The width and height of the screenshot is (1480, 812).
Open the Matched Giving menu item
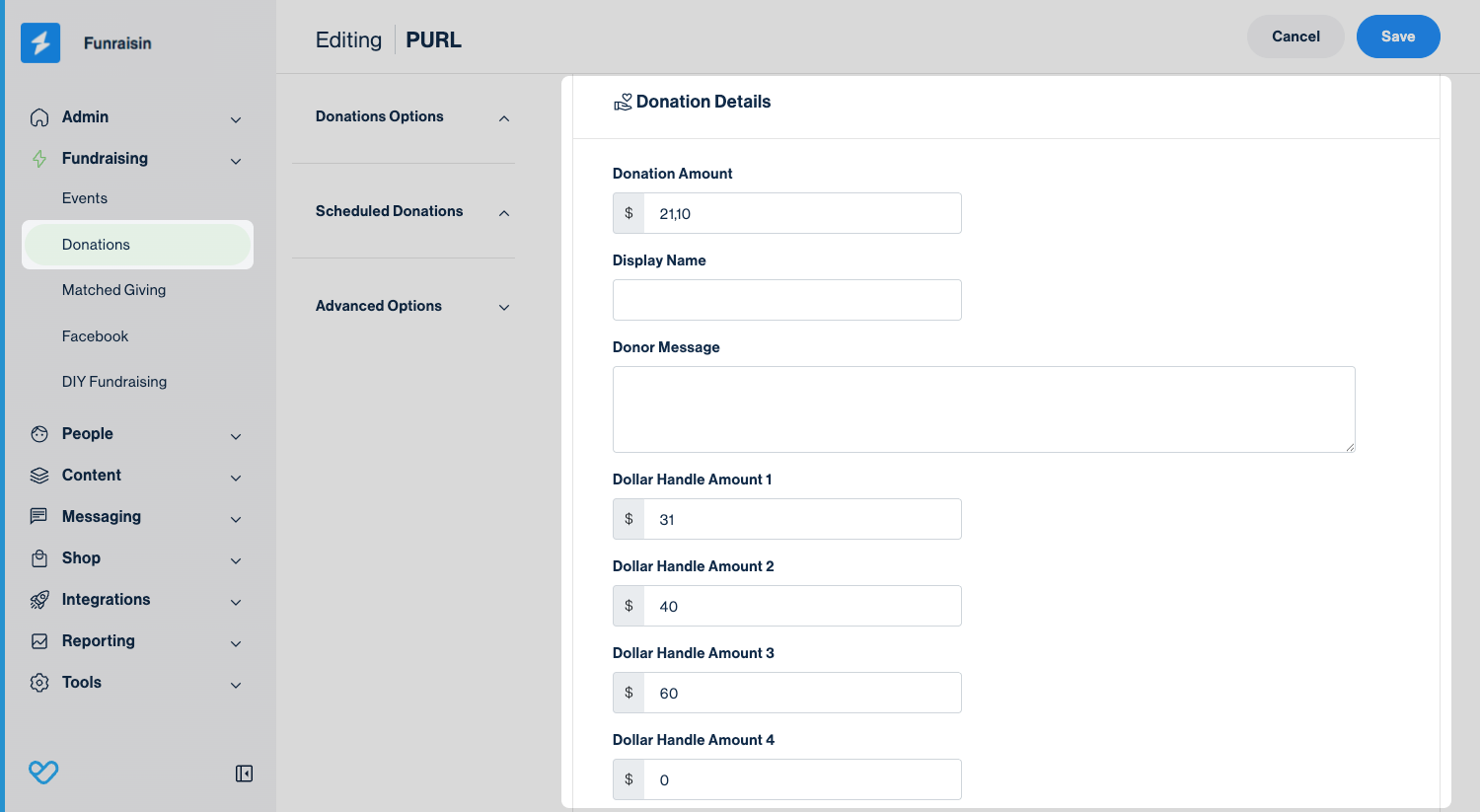113,290
